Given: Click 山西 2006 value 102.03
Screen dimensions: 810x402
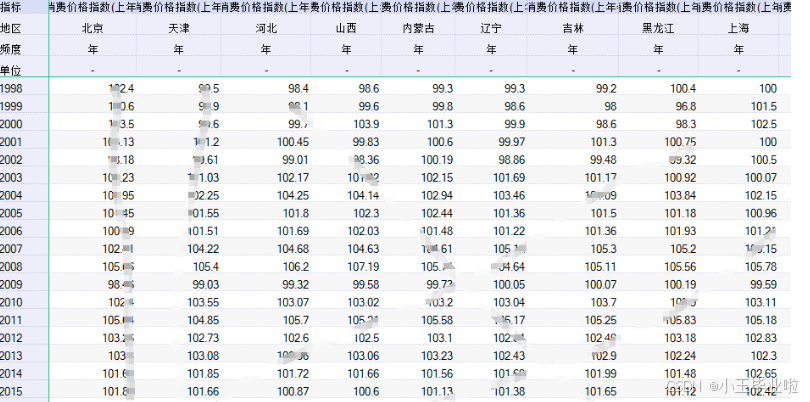Looking at the screenshot, I should click(363, 231).
